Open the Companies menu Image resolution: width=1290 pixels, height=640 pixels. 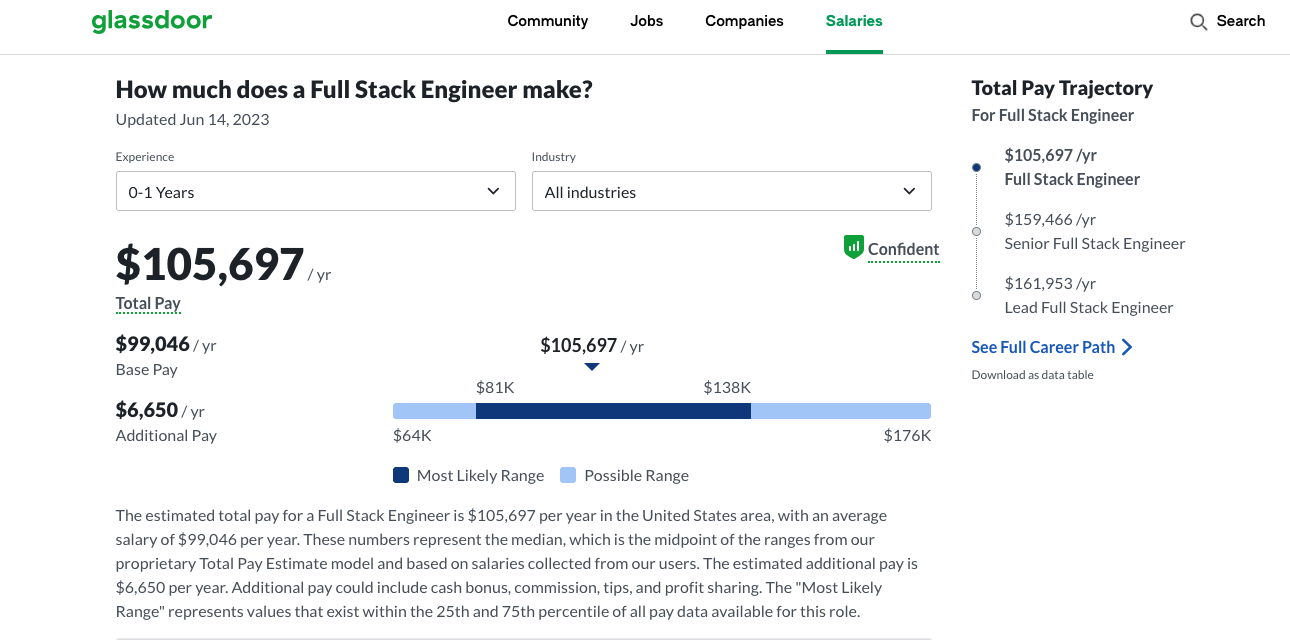click(744, 21)
